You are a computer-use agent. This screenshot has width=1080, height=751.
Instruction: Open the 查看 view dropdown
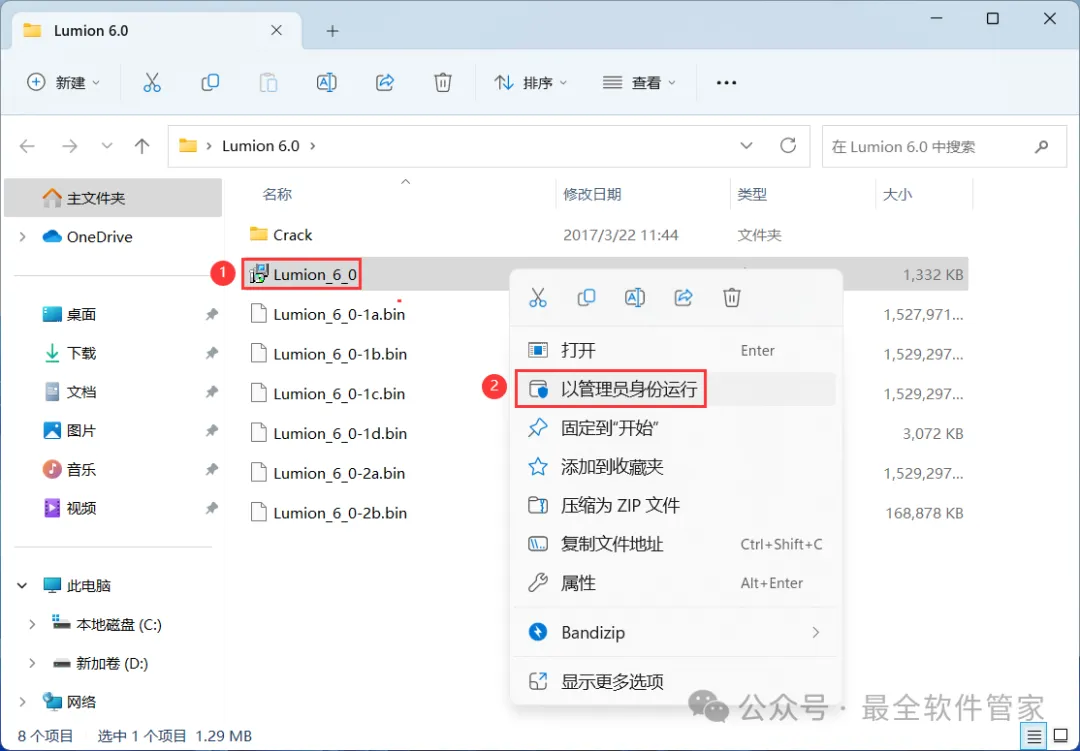tap(639, 83)
